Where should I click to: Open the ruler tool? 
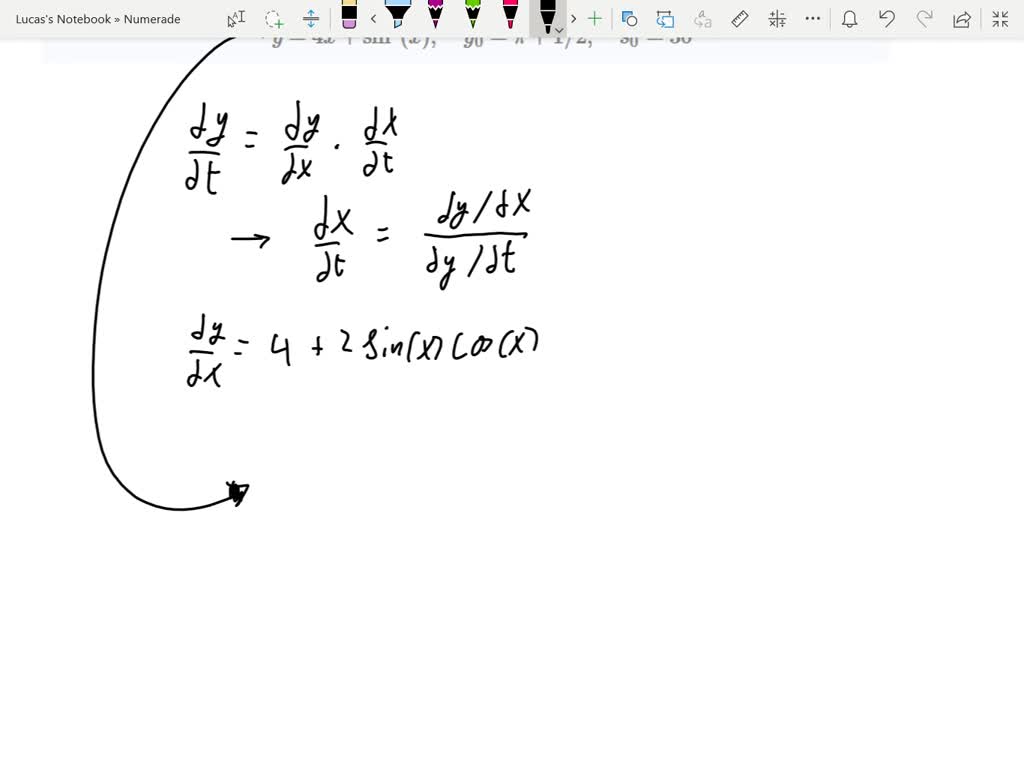739,17
